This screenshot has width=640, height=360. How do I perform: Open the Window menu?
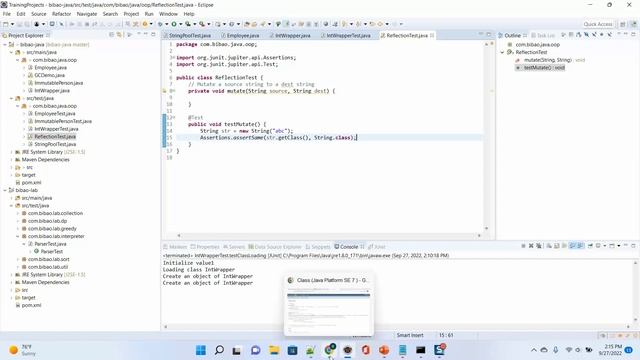[x=168, y=14]
